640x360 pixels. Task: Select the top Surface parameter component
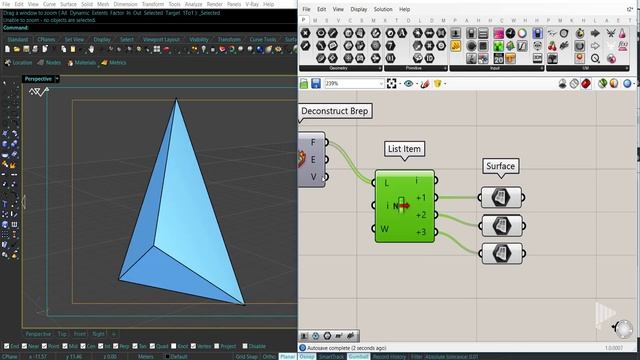click(502, 198)
